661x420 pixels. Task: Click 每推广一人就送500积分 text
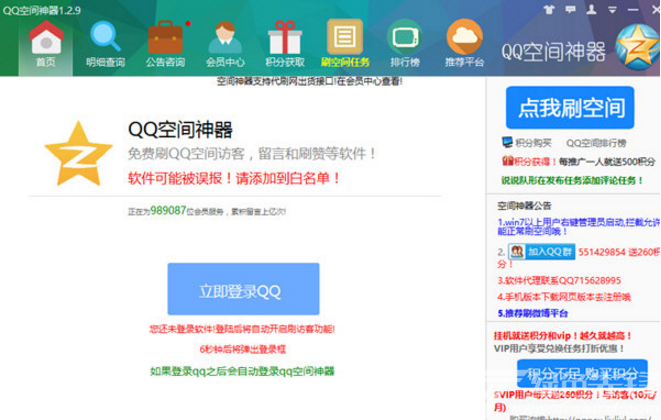pyautogui.click(x=607, y=162)
